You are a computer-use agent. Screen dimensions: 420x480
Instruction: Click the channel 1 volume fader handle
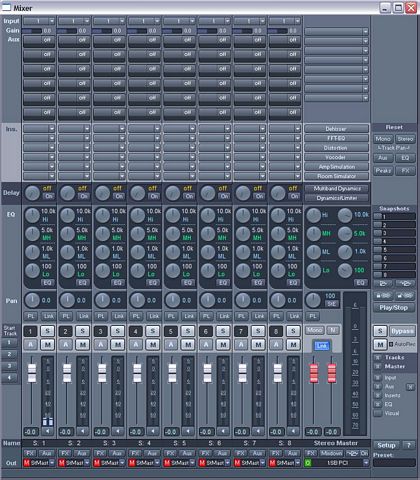coord(32,373)
